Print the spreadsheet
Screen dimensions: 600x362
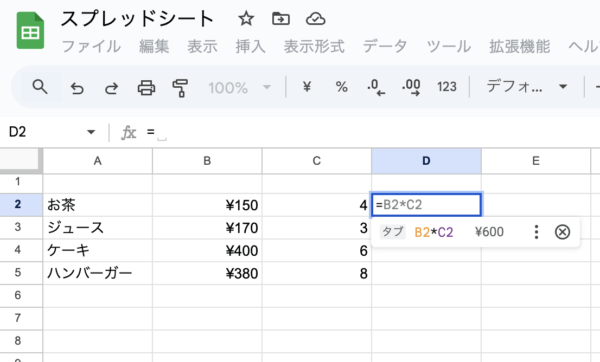coord(146,88)
